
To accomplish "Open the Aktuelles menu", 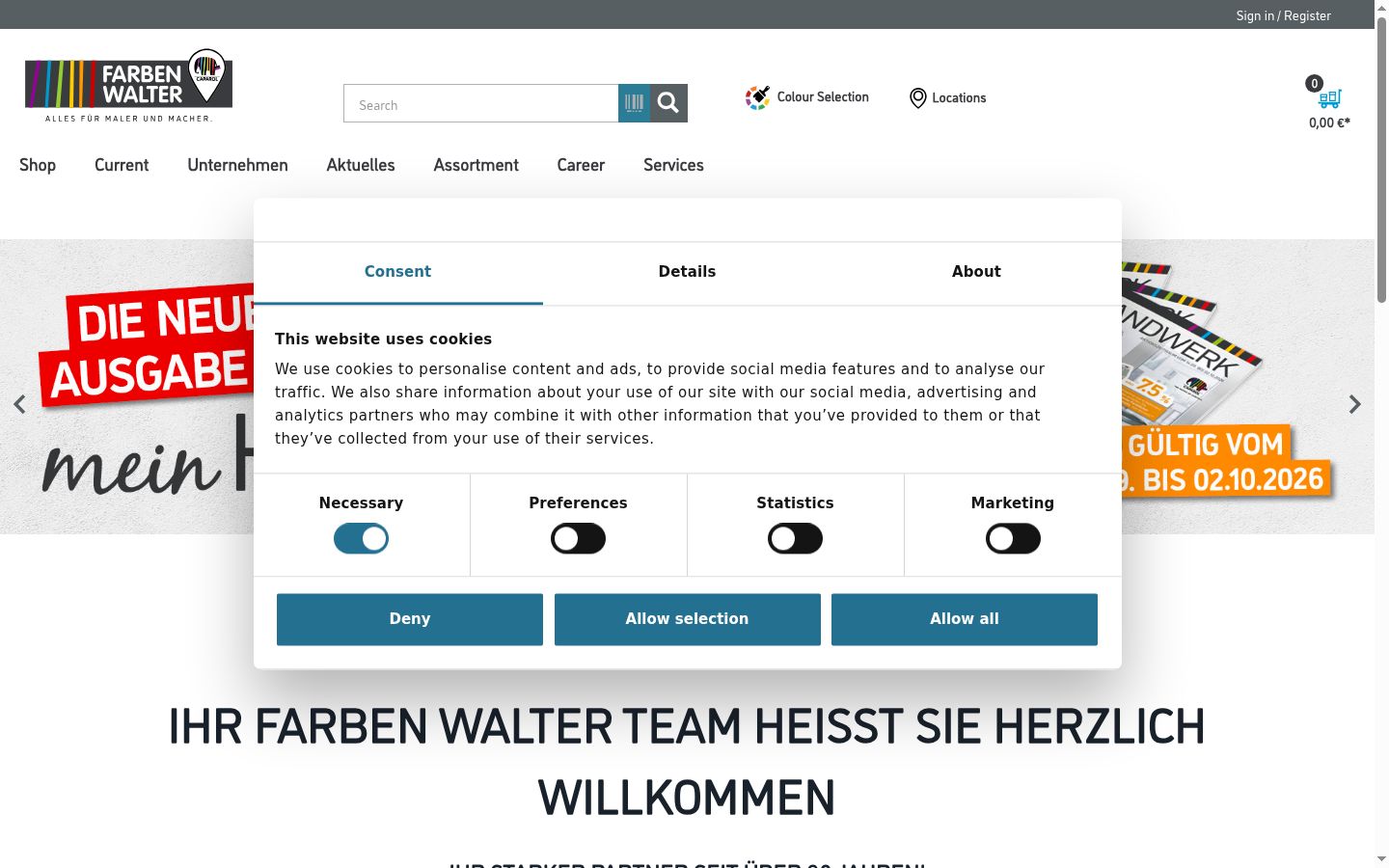I will pyautogui.click(x=361, y=165).
